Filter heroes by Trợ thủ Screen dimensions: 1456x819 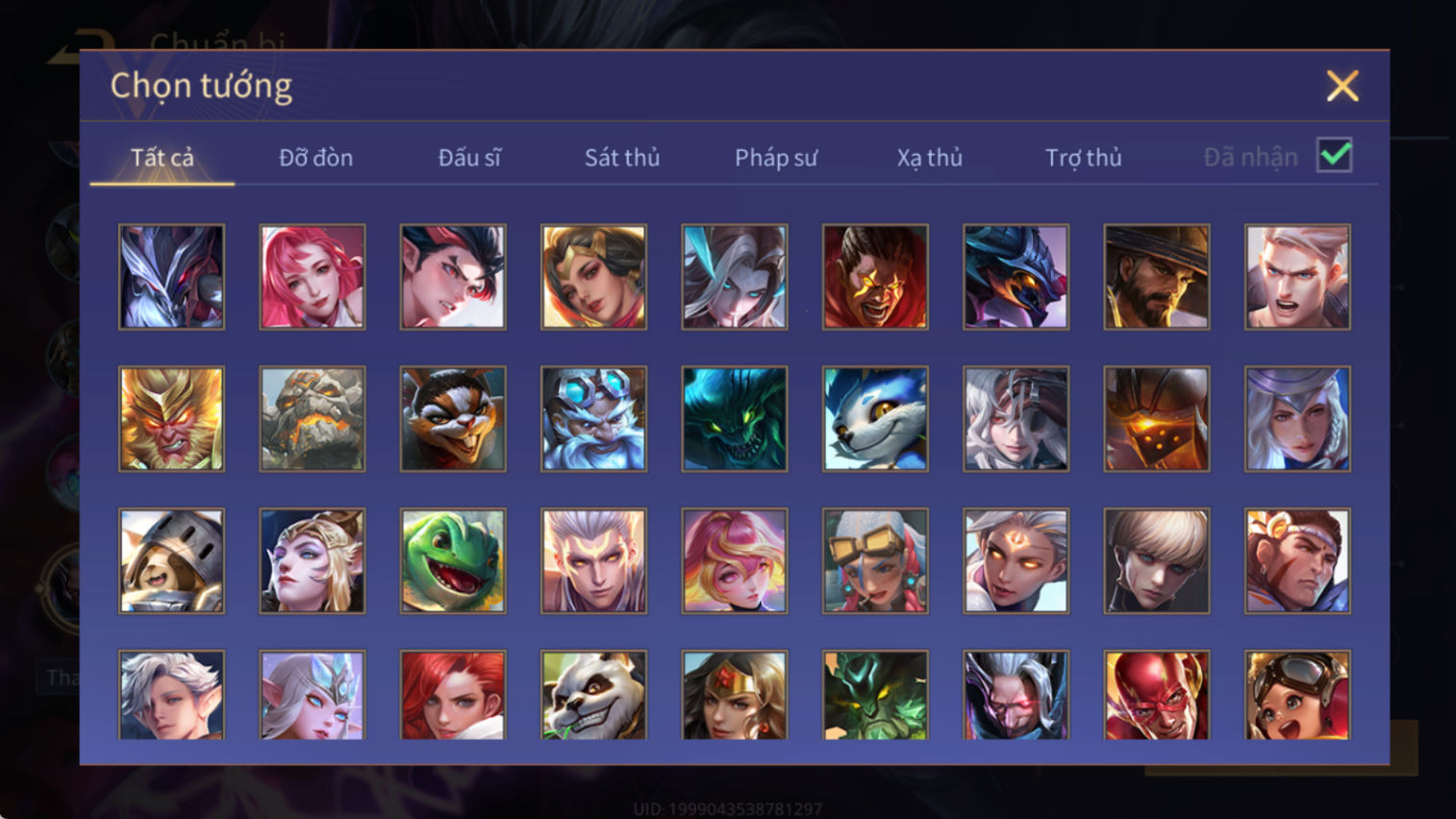[1084, 158]
